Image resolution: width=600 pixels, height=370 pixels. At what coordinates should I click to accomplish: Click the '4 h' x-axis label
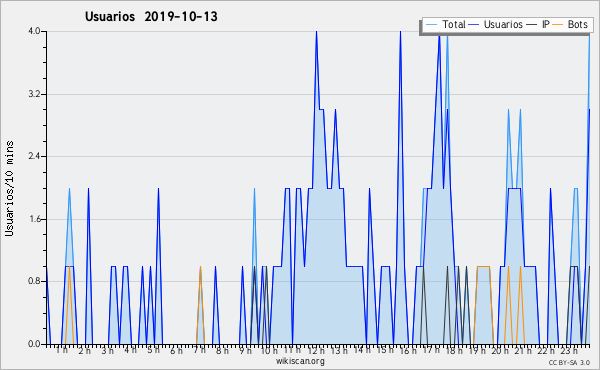(130, 350)
